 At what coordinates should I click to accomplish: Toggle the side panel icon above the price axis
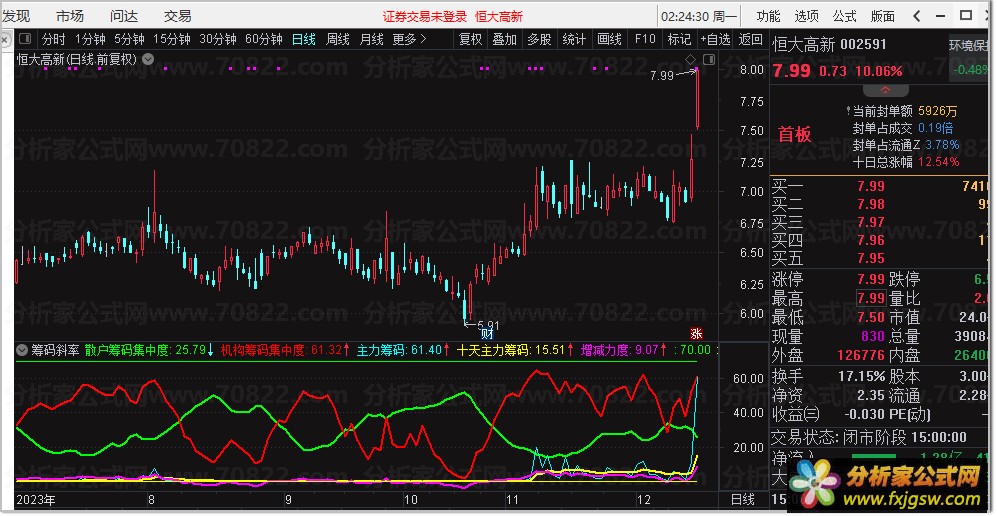(x=709, y=60)
